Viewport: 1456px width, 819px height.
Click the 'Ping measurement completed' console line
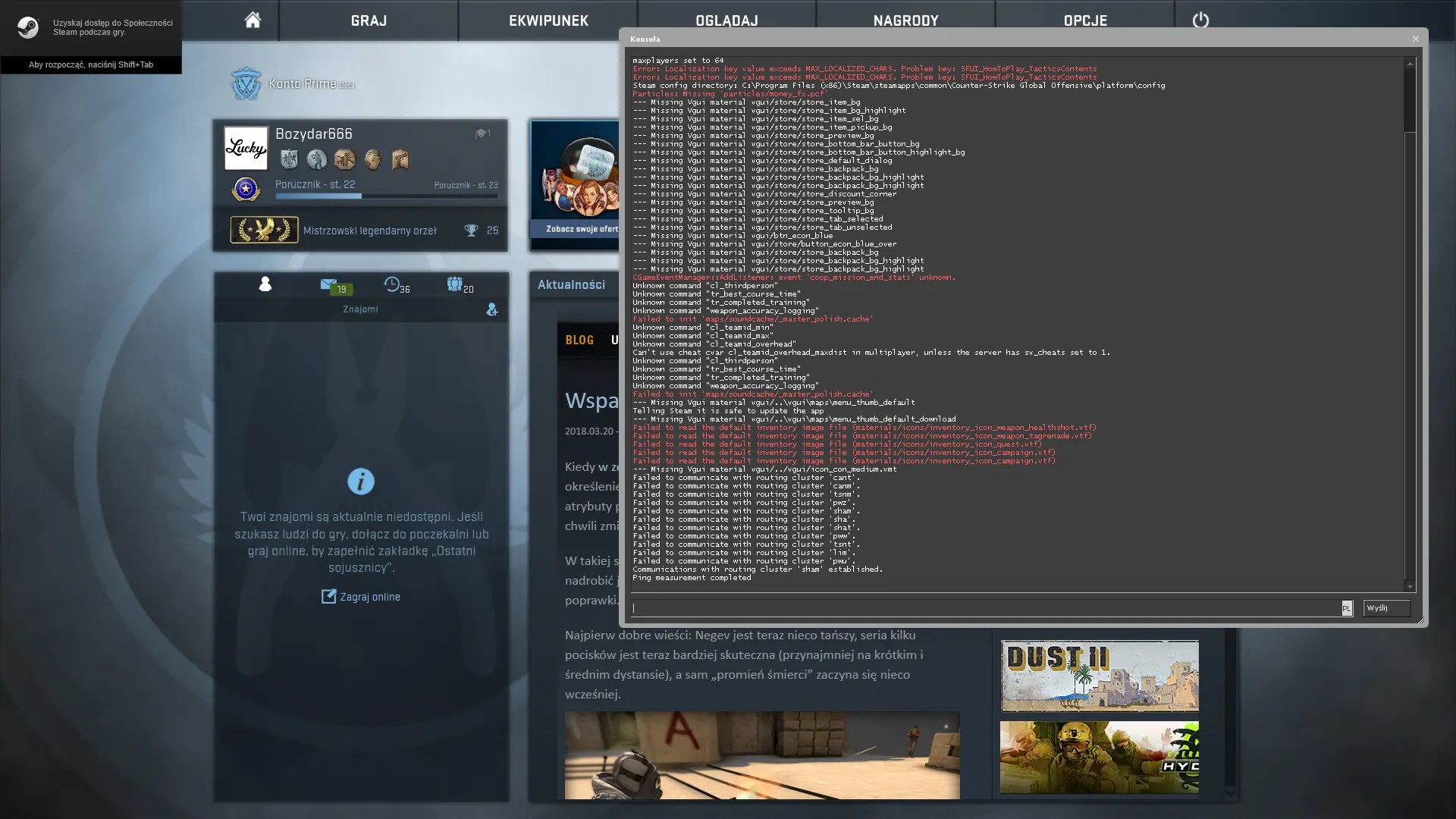[x=692, y=578]
